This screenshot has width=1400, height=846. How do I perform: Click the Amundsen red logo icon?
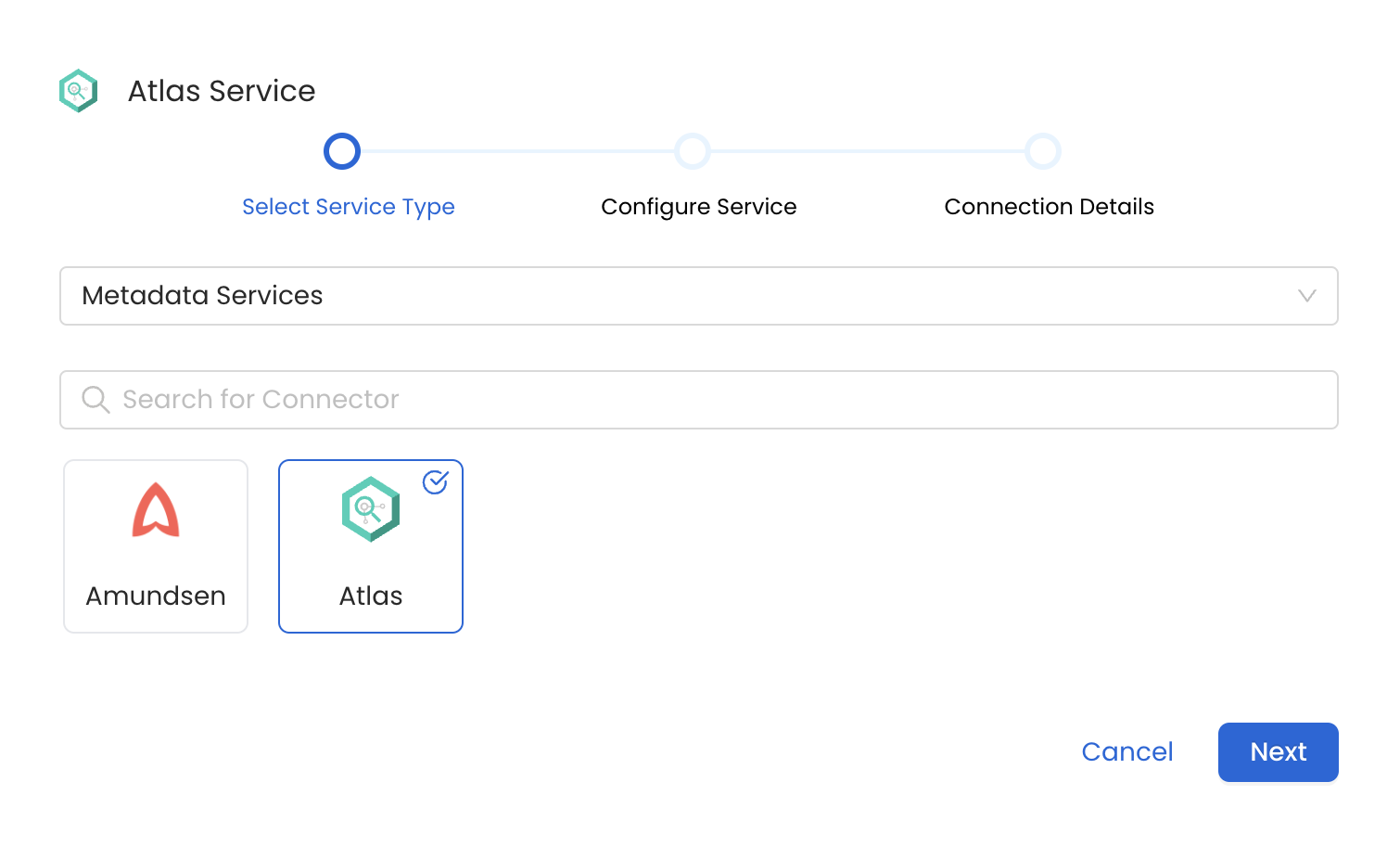point(156,510)
